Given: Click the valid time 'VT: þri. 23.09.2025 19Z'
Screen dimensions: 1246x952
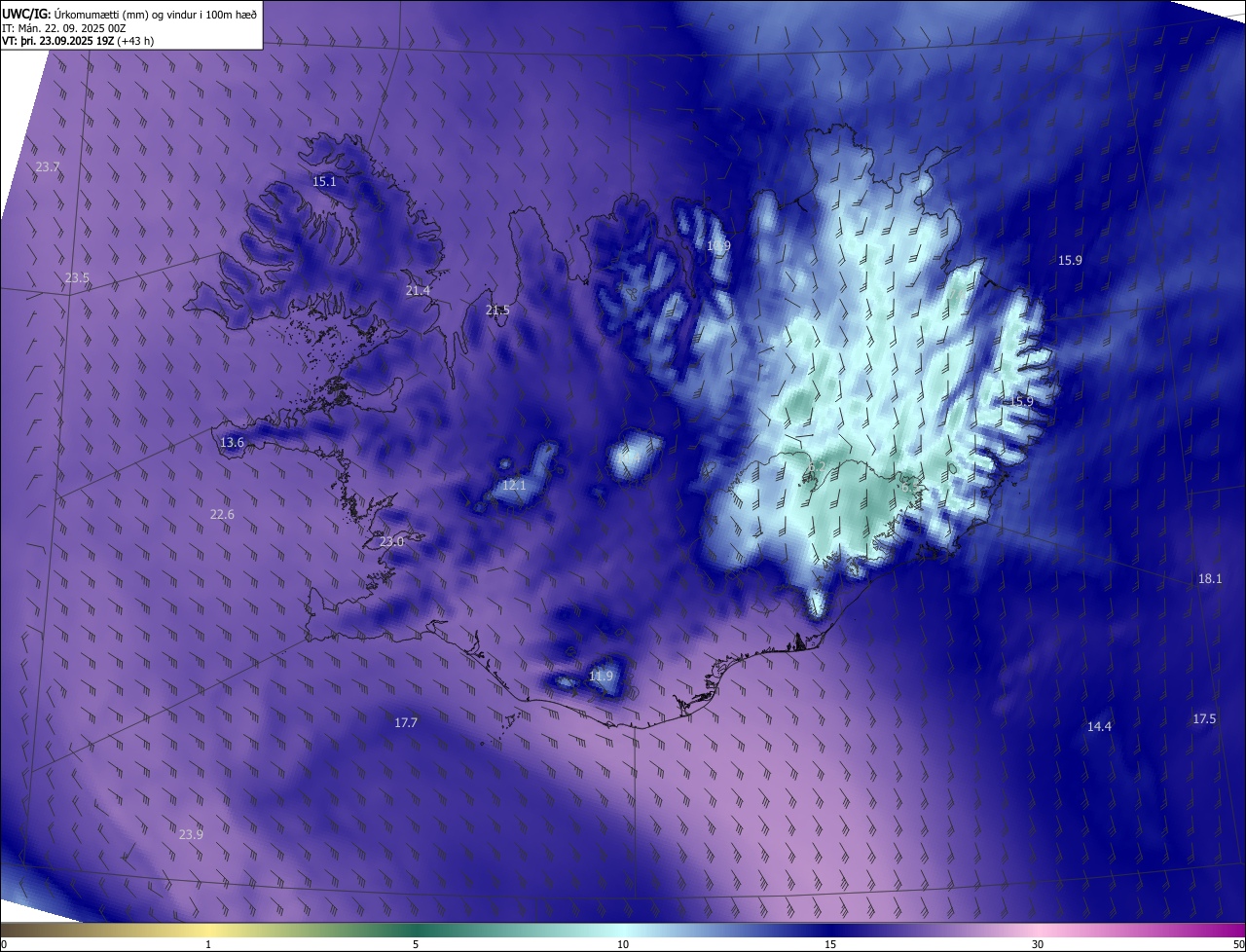Looking at the screenshot, I should 57,41.
